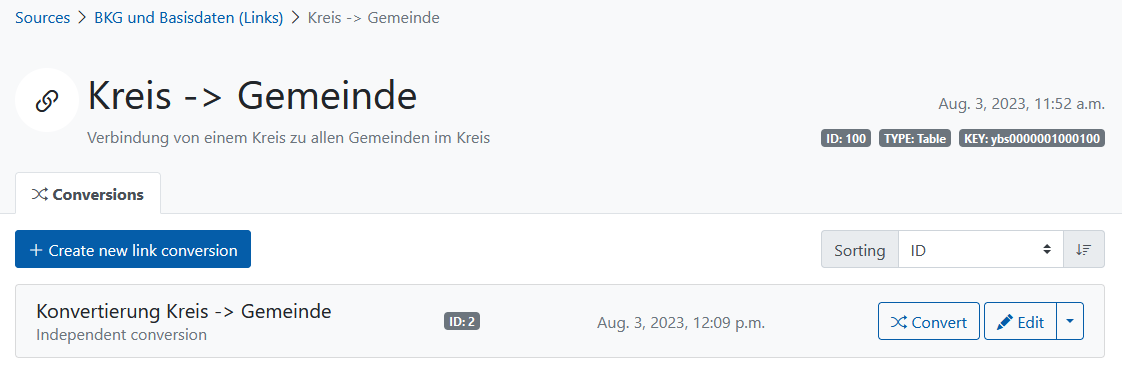The height and width of the screenshot is (372, 1122).
Task: Click the round link icon beside the title
Action: [x=47, y=100]
